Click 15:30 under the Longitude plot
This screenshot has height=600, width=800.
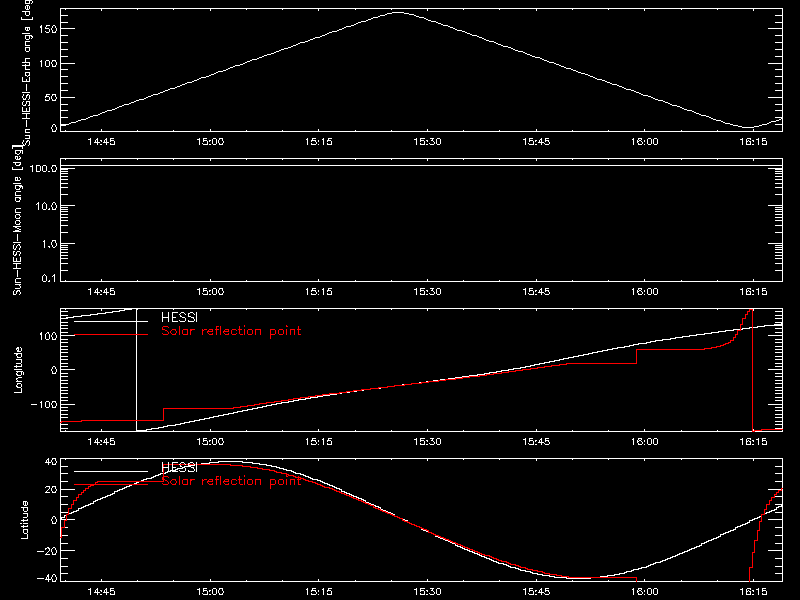pyautogui.click(x=428, y=442)
